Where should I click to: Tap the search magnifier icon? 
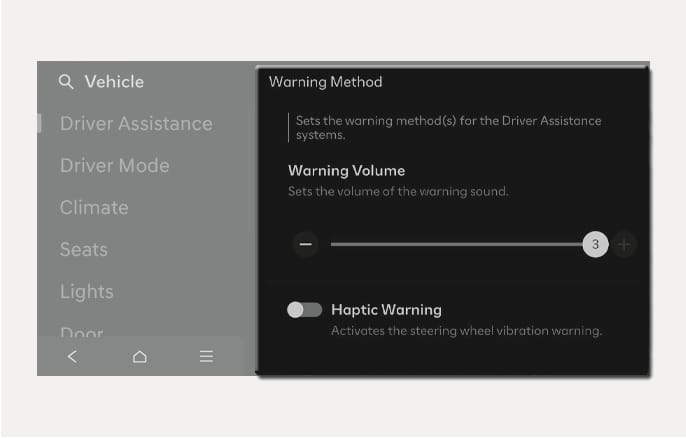[x=66, y=82]
